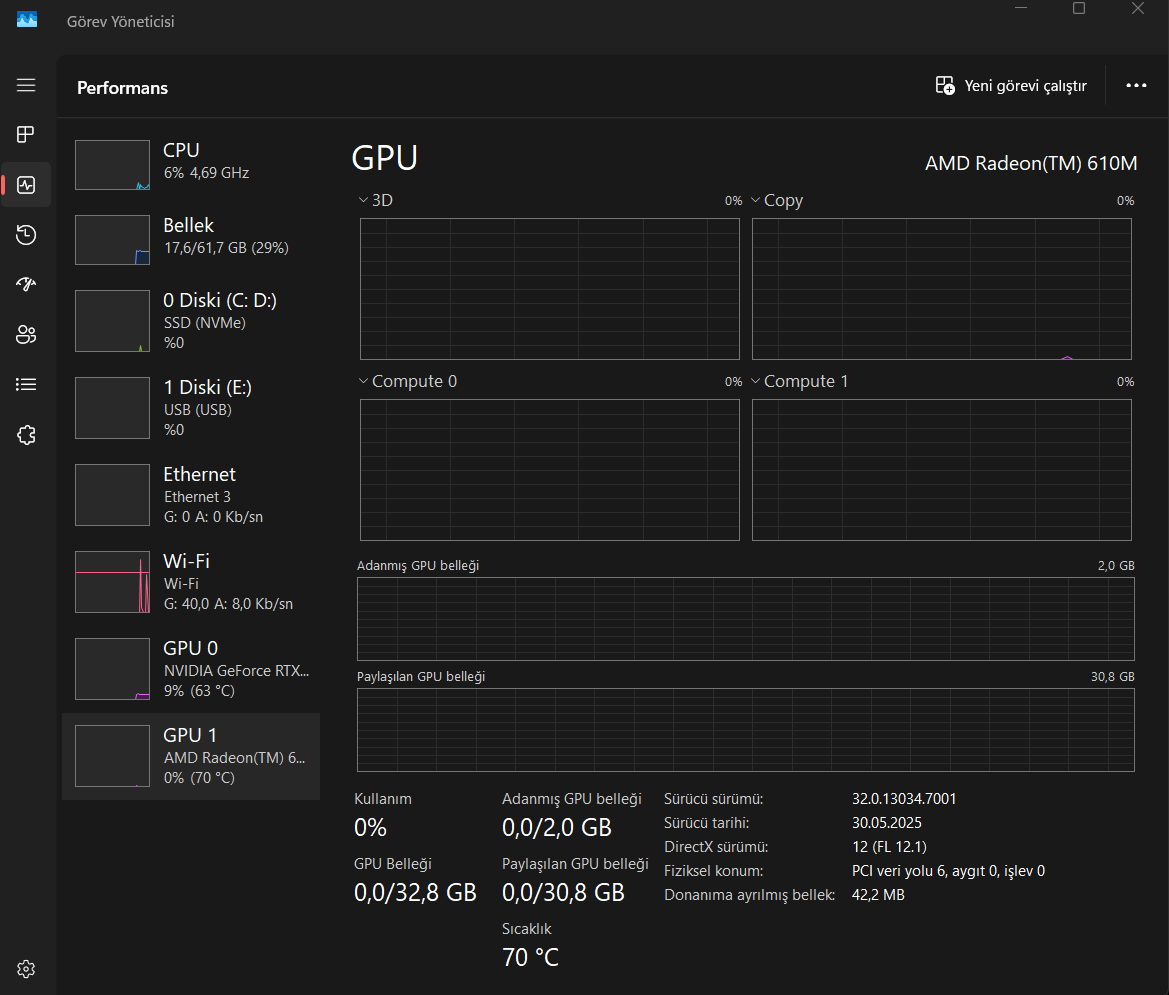The image size is (1169, 995).
Task: Click the CPU mini graph thumbnail
Action: coord(113,165)
